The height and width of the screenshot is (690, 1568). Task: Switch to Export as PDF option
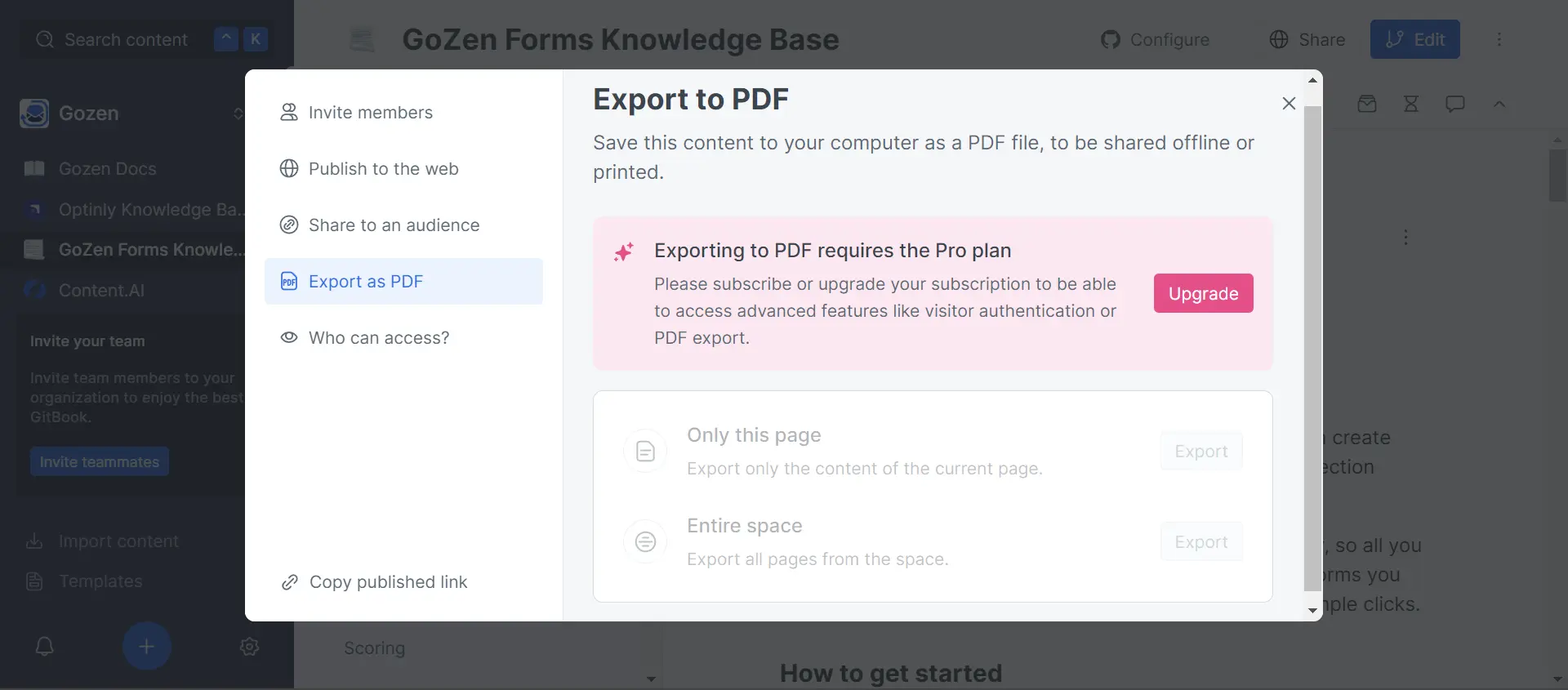click(367, 281)
